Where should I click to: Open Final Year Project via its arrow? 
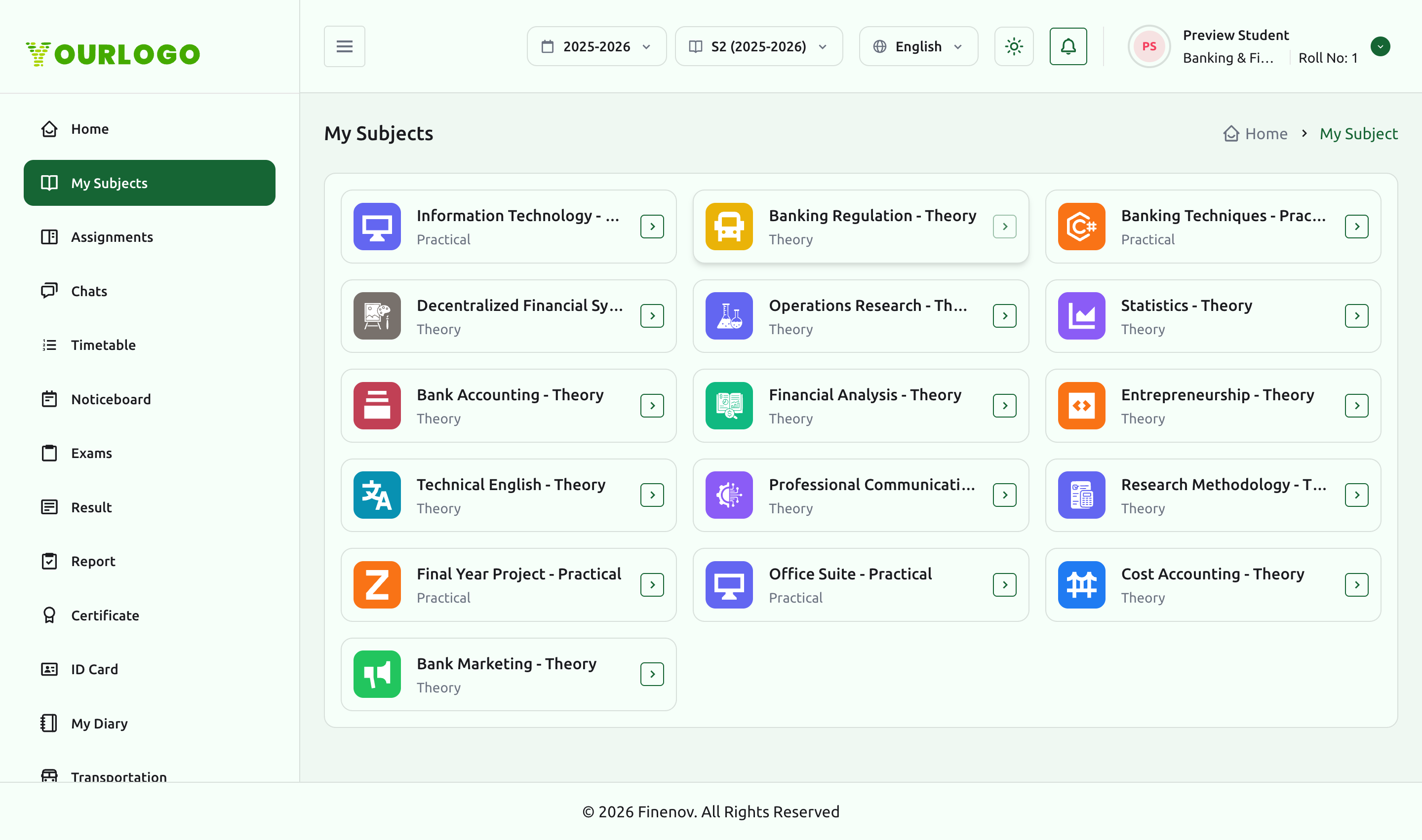[x=652, y=585]
